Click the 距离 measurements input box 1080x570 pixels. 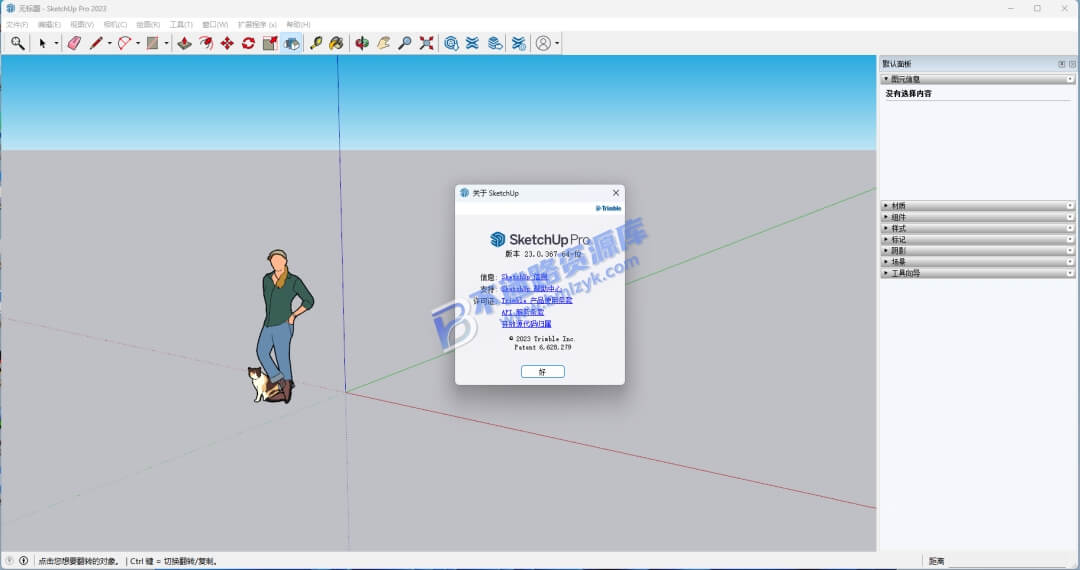(1010, 561)
